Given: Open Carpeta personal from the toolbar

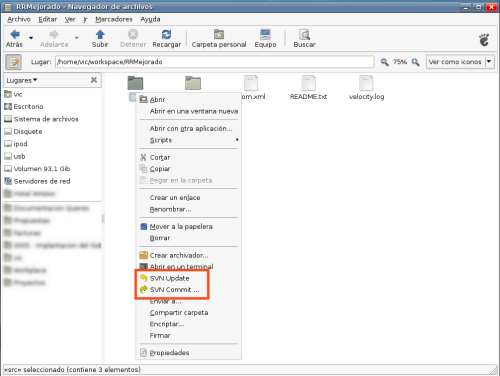Looking at the screenshot, I should click(x=219, y=39).
